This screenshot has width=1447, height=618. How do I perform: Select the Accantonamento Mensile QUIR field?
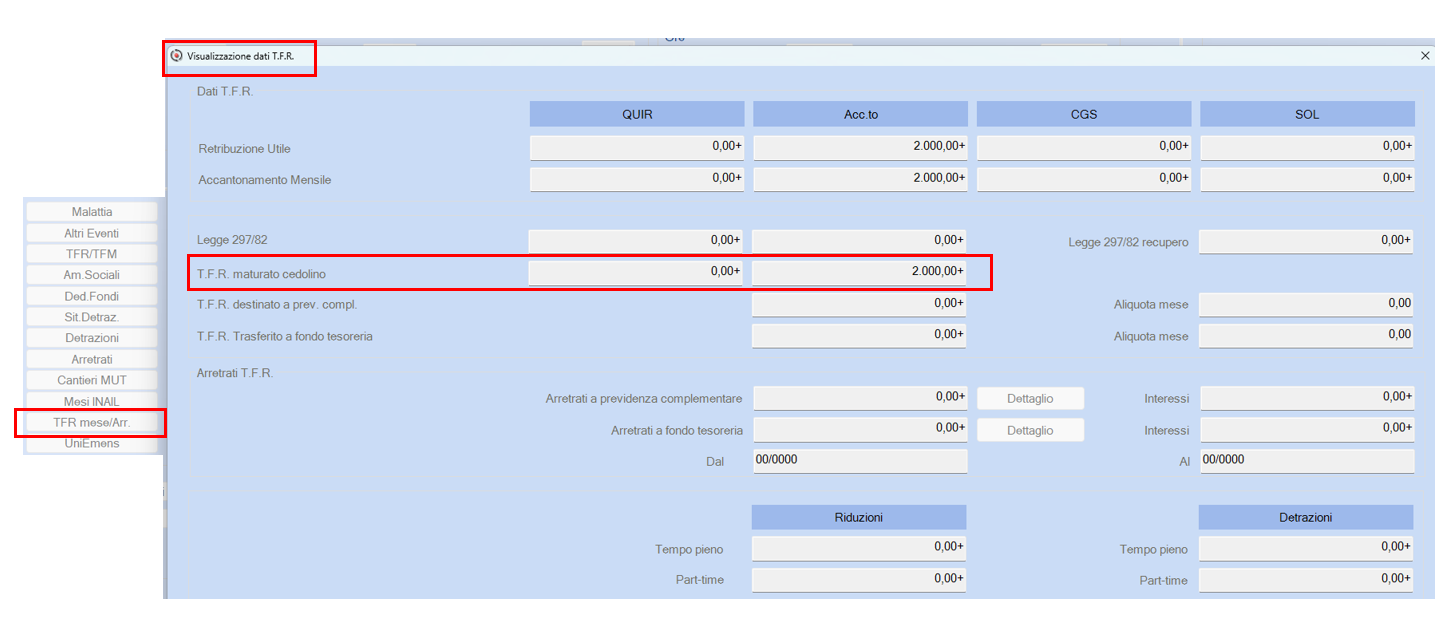pyautogui.click(x=636, y=179)
